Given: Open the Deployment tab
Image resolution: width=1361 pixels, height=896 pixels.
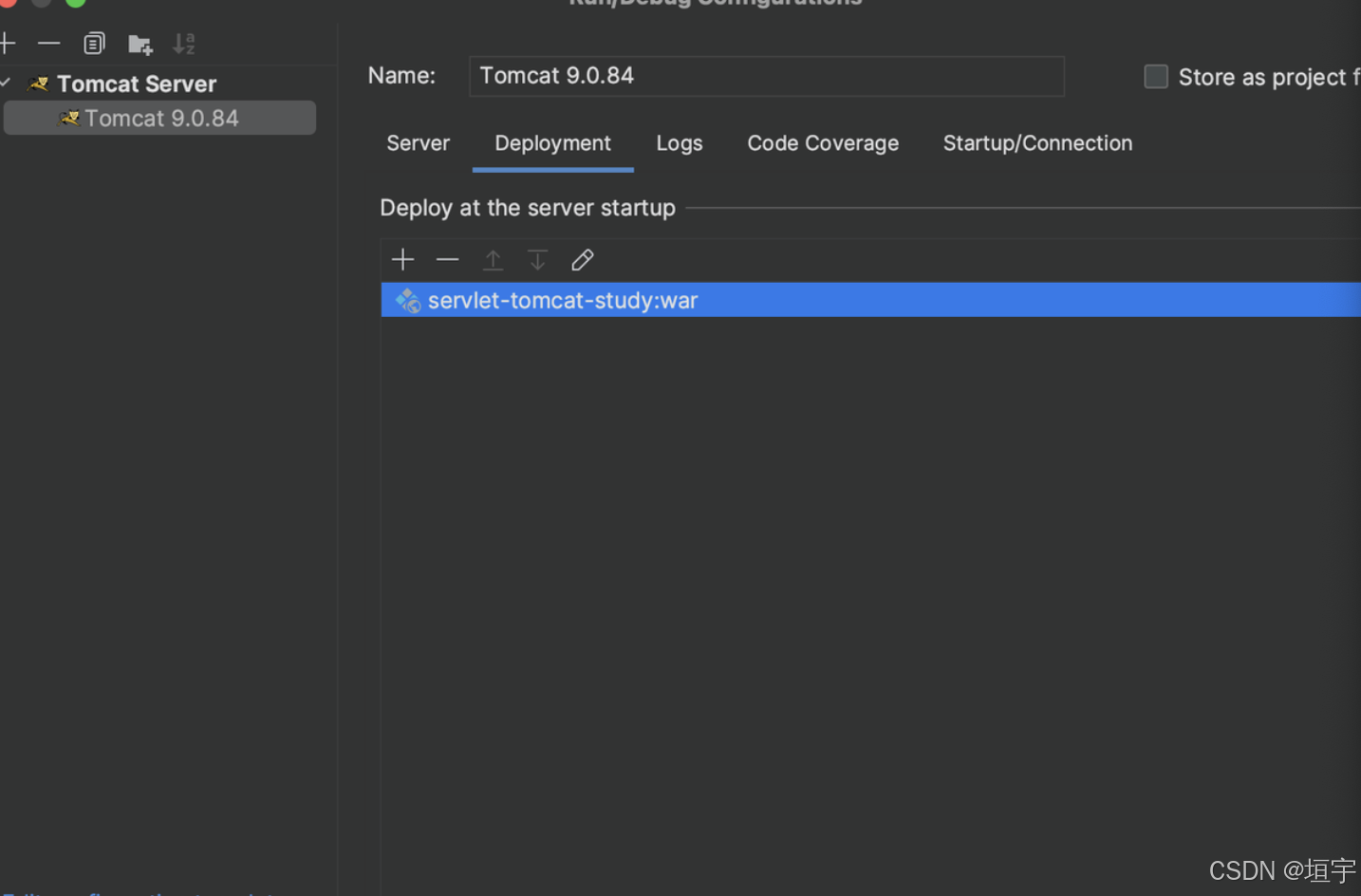Looking at the screenshot, I should (x=552, y=143).
